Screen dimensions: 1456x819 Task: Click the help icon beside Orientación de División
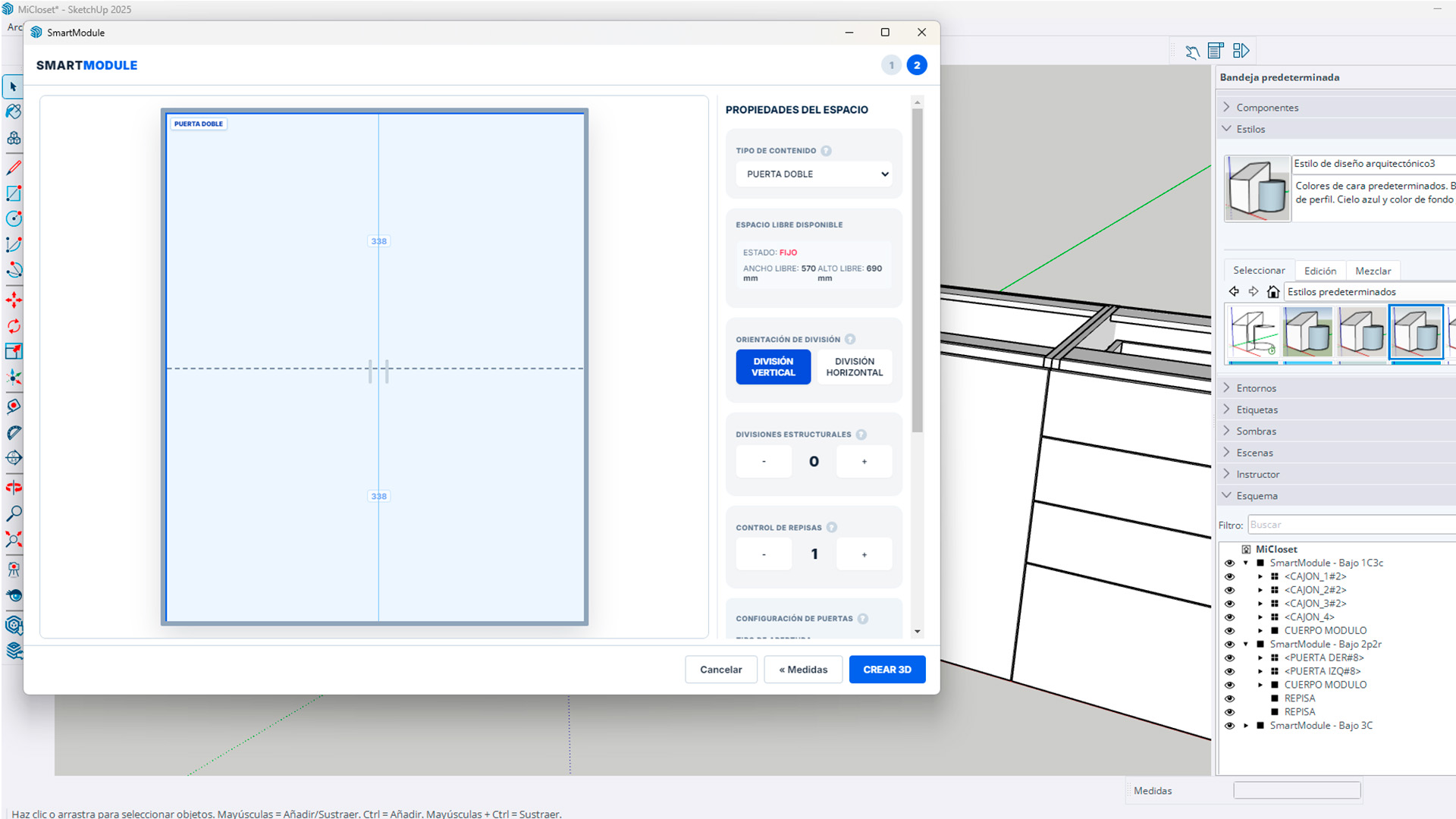(x=850, y=339)
